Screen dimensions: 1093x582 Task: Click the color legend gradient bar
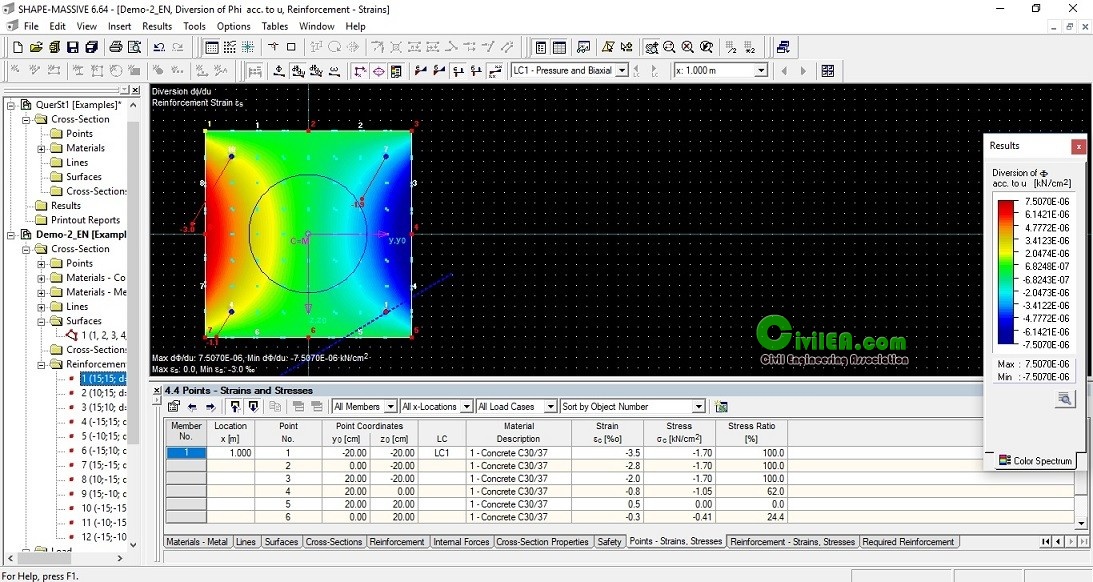click(1006, 271)
